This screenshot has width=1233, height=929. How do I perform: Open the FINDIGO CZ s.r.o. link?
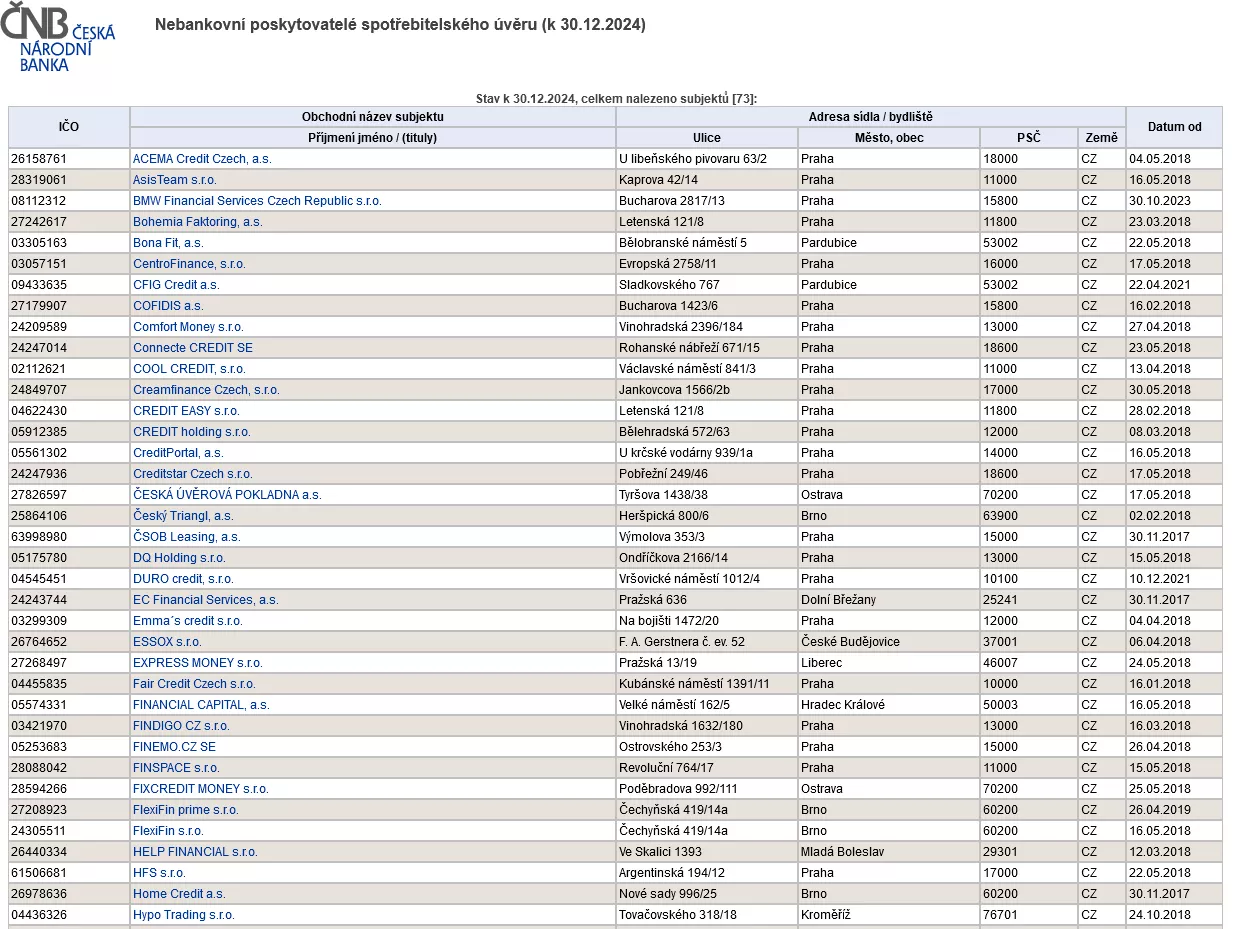(181, 726)
